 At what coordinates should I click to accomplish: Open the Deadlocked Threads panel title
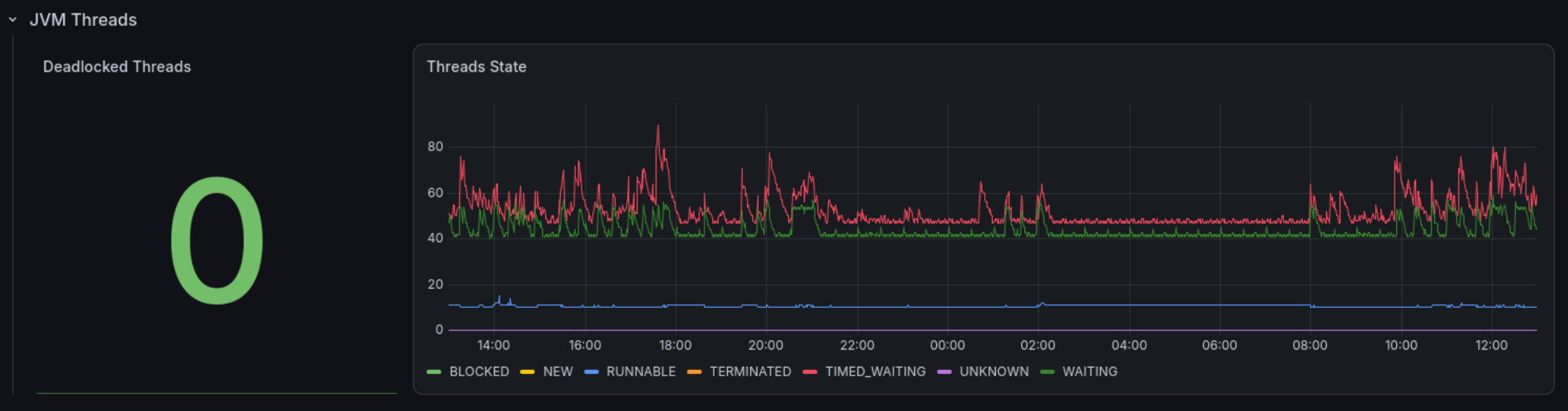(117, 67)
